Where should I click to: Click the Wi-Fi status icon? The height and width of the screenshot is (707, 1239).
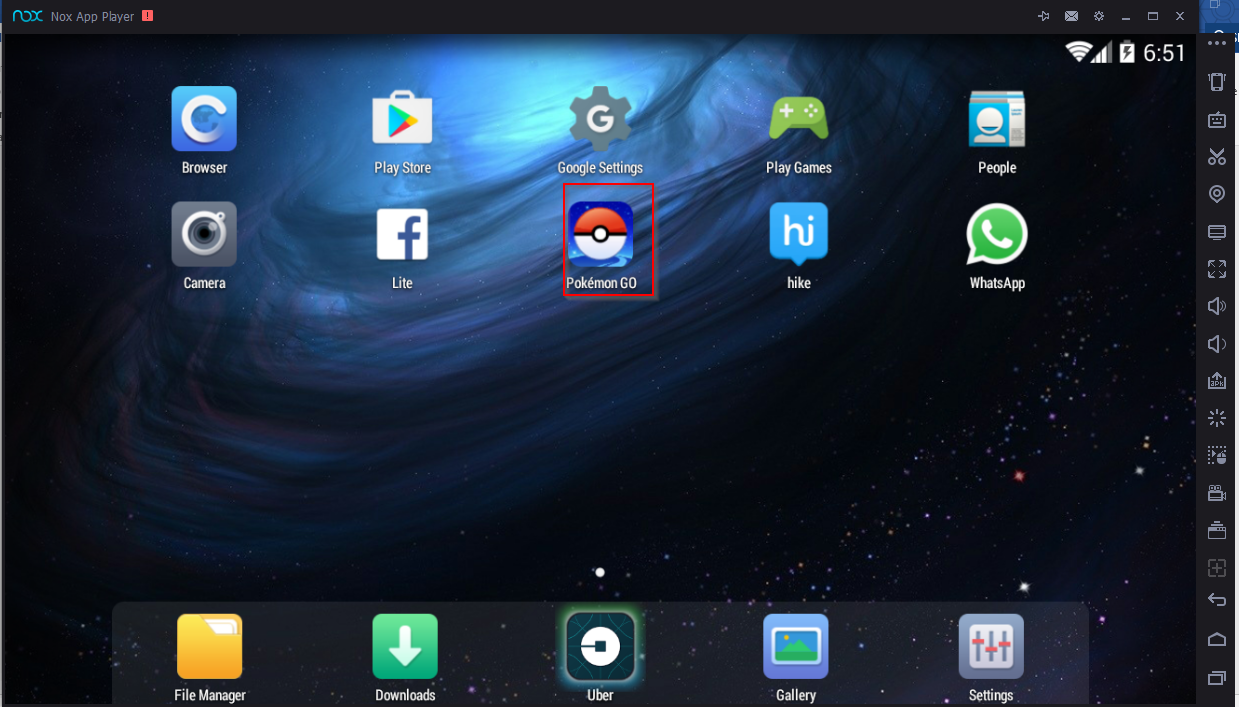pyautogui.click(x=1077, y=52)
